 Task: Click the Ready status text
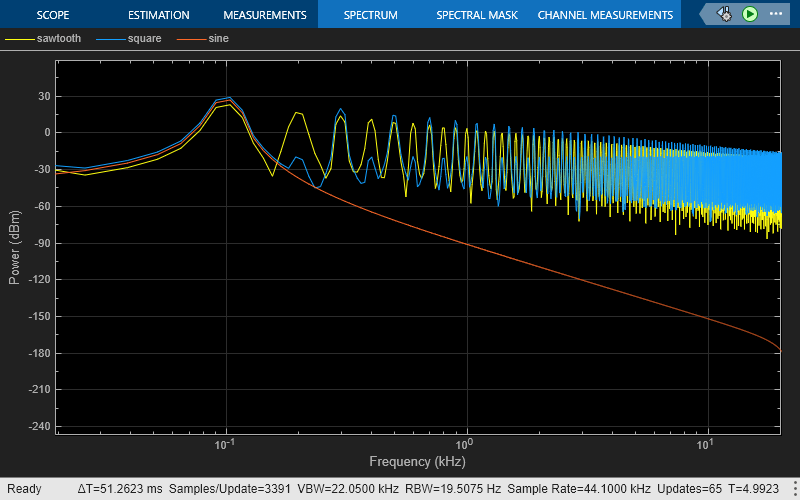[24, 489]
